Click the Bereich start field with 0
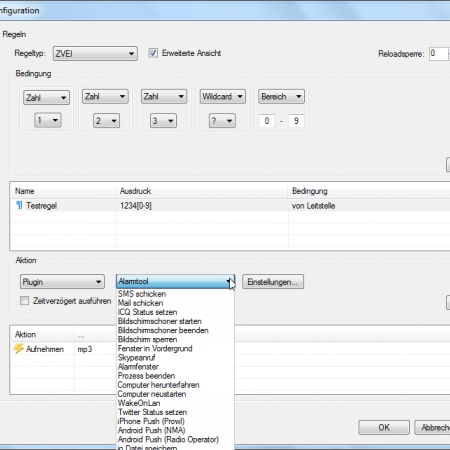 point(267,121)
